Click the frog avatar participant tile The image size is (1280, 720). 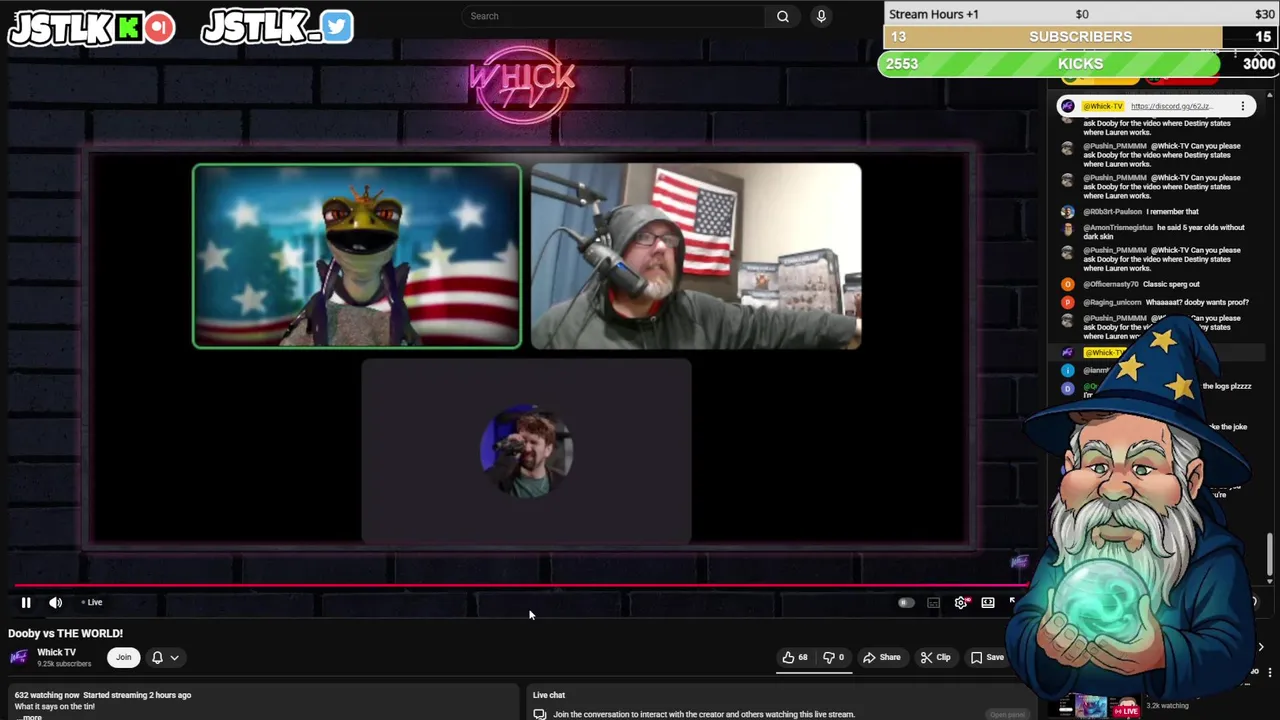point(357,256)
